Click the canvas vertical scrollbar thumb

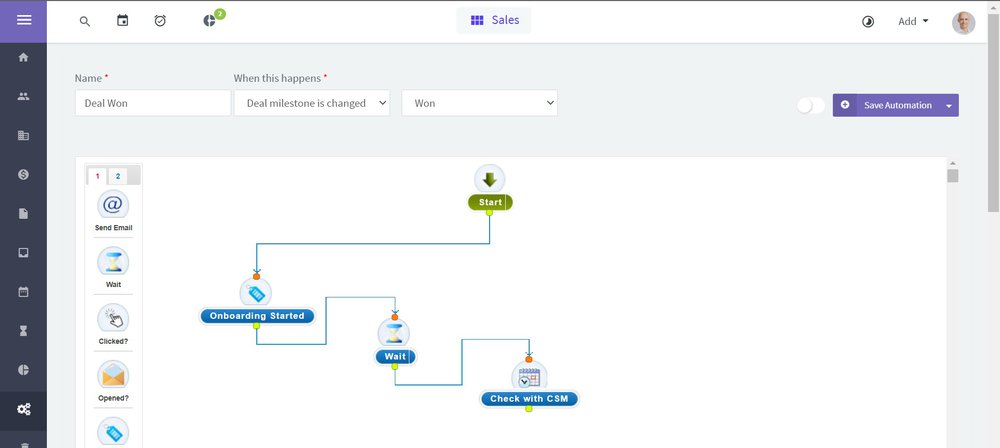(953, 175)
